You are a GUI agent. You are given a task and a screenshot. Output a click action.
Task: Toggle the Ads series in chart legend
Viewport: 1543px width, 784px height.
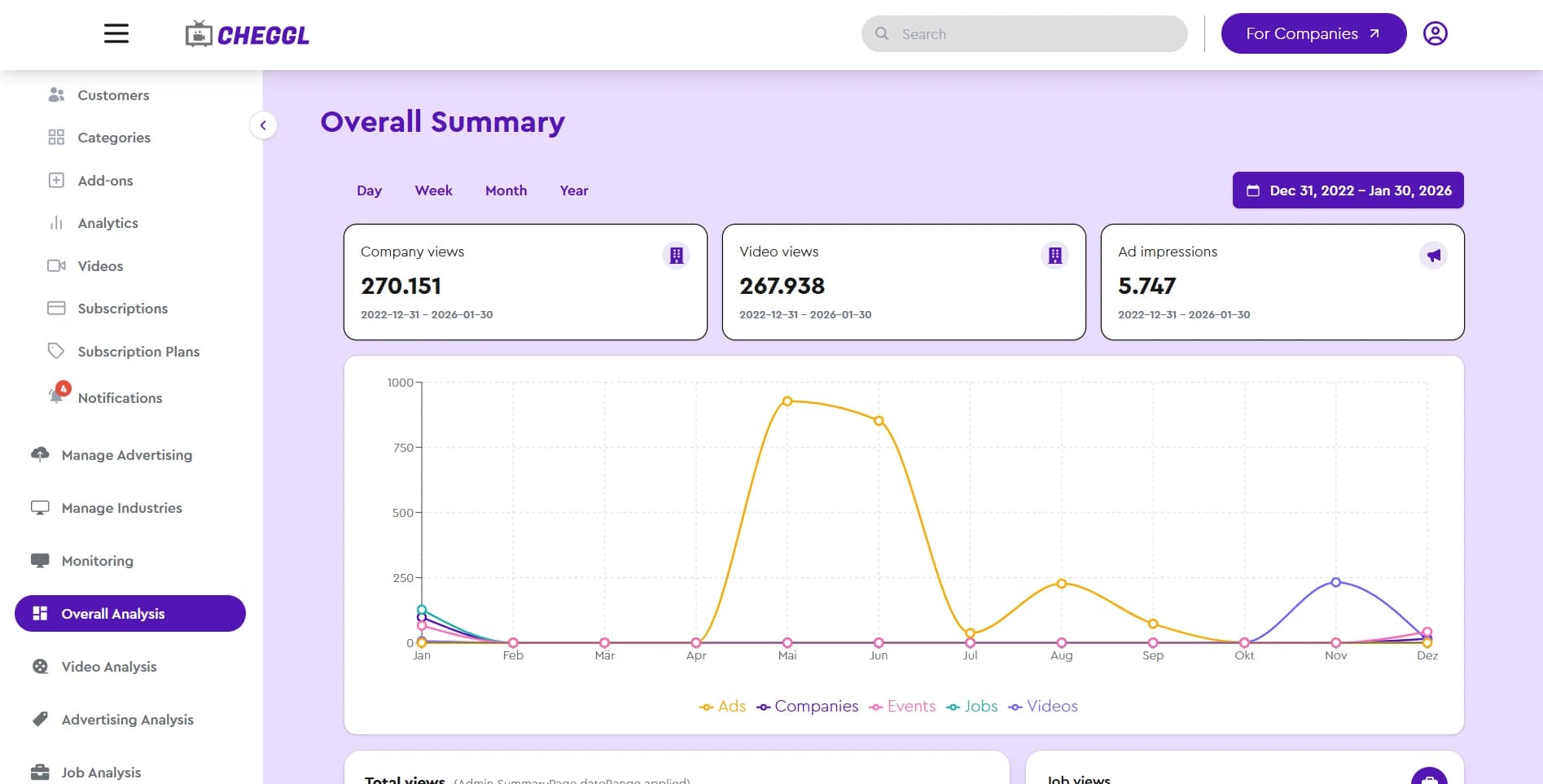click(x=722, y=706)
